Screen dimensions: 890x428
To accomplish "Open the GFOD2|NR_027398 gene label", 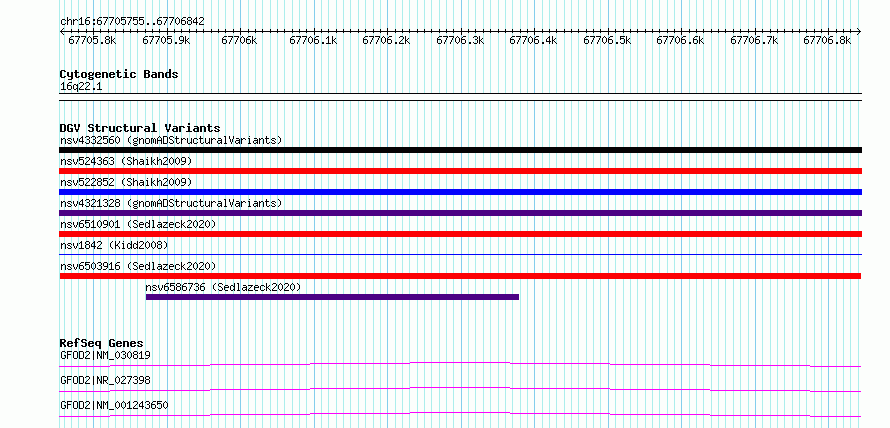I will click(x=105, y=380).
